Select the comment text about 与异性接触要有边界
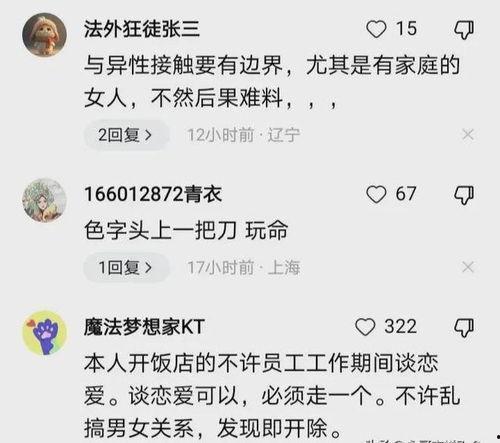Screen dimensions: 500x443 [x=272, y=82]
